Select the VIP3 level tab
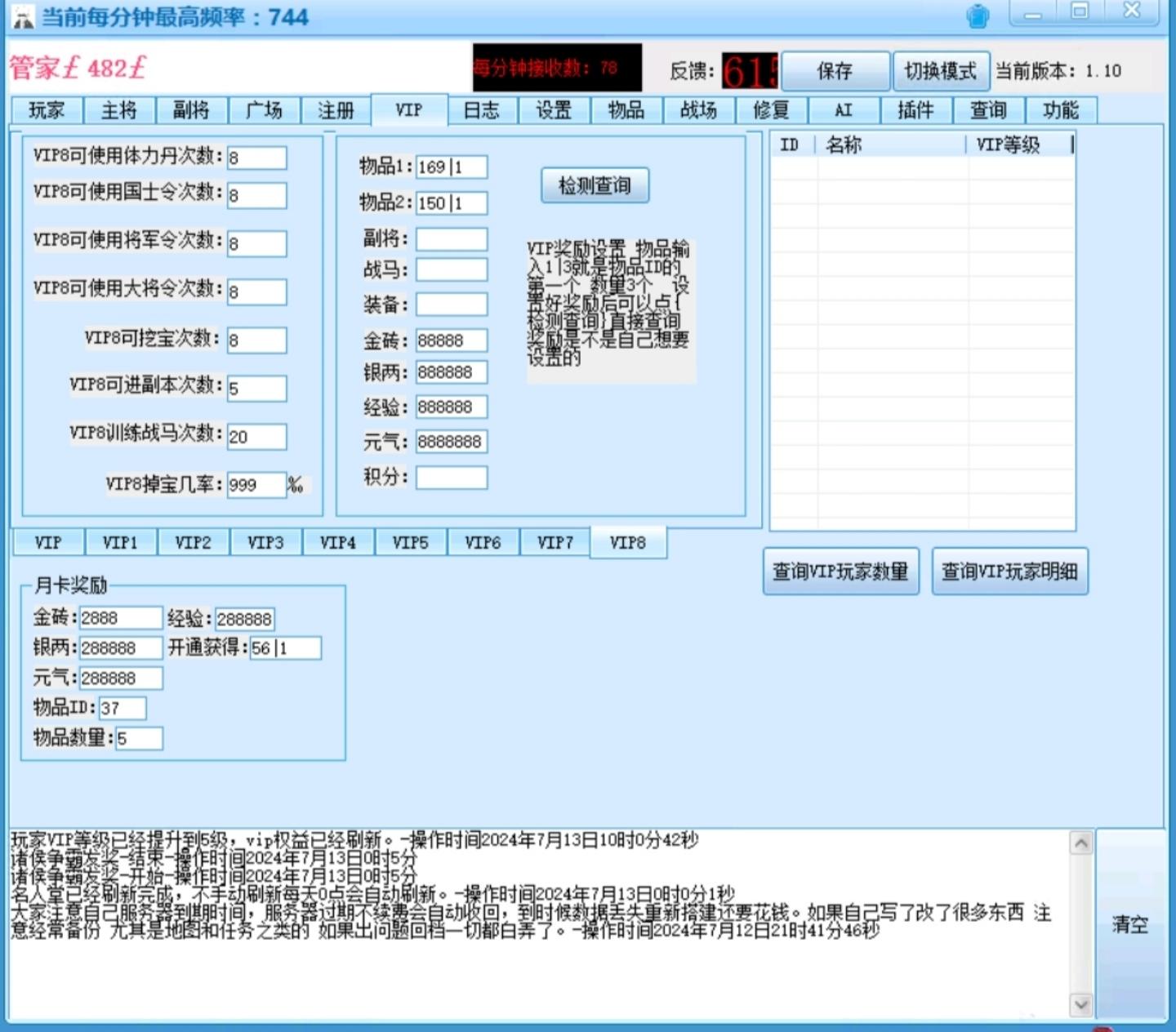 [x=265, y=542]
